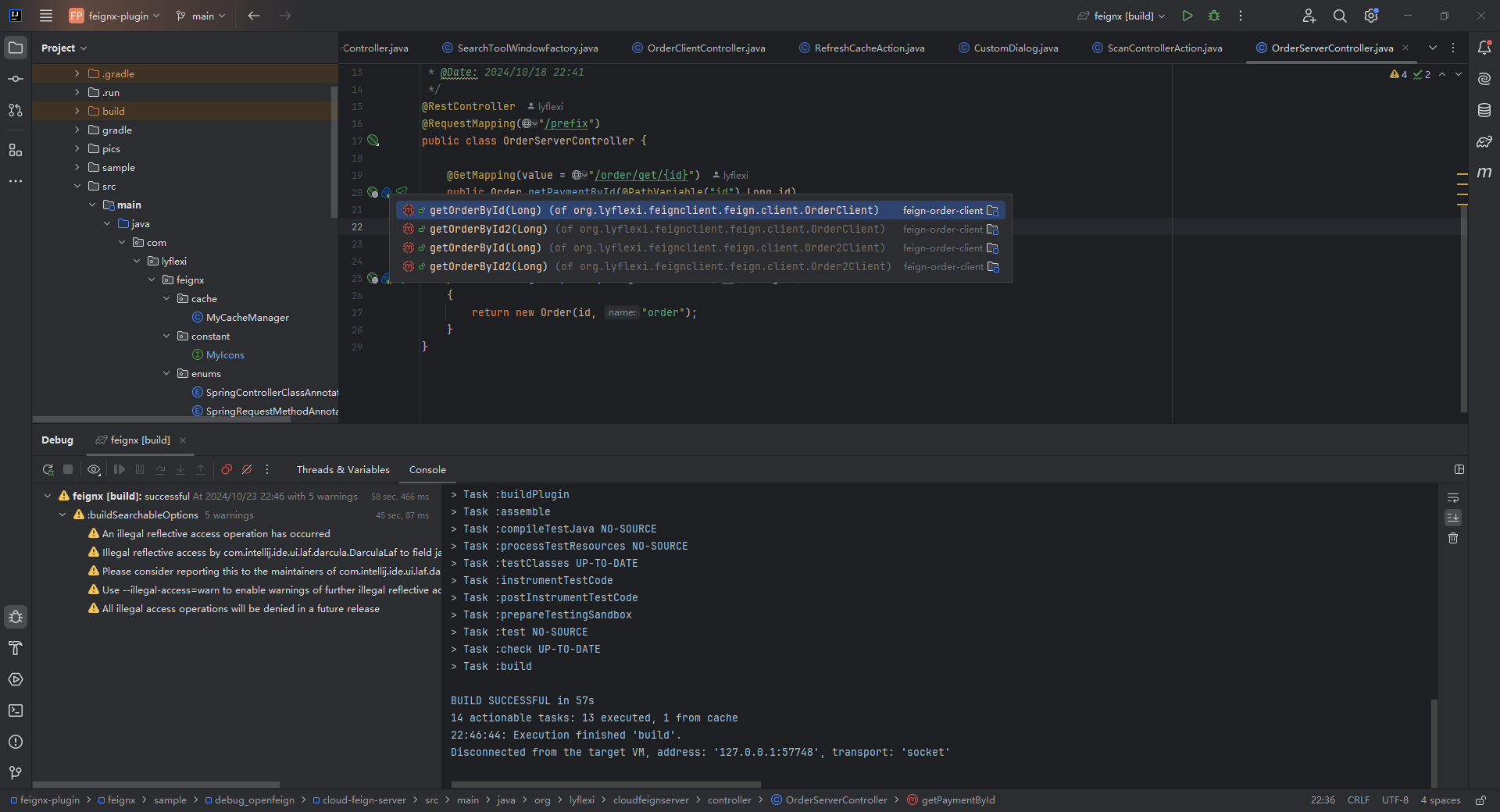Start Debug with the bug icon
Screen dimensions: 1500x812
(1214, 16)
